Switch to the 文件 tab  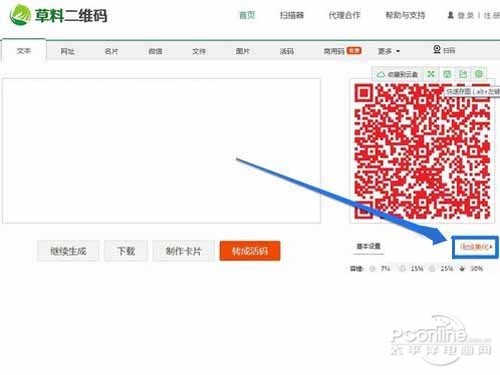pyautogui.click(x=199, y=51)
